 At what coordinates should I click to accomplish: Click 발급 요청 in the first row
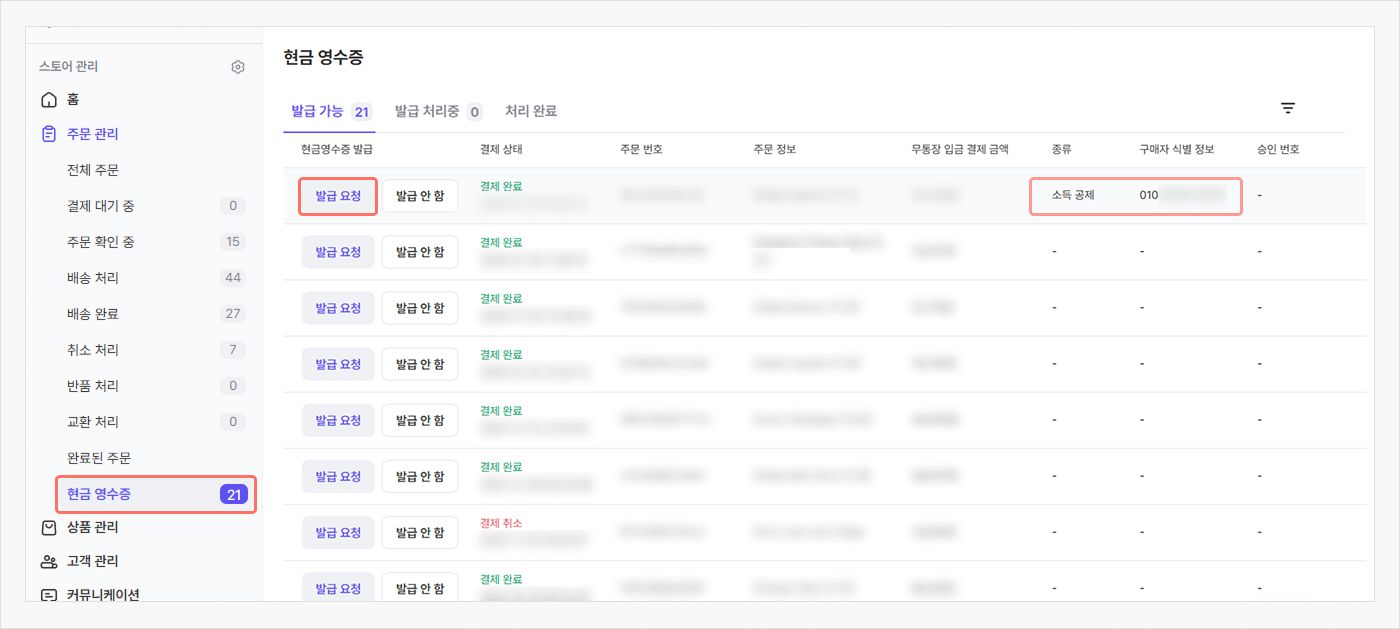(x=338, y=196)
